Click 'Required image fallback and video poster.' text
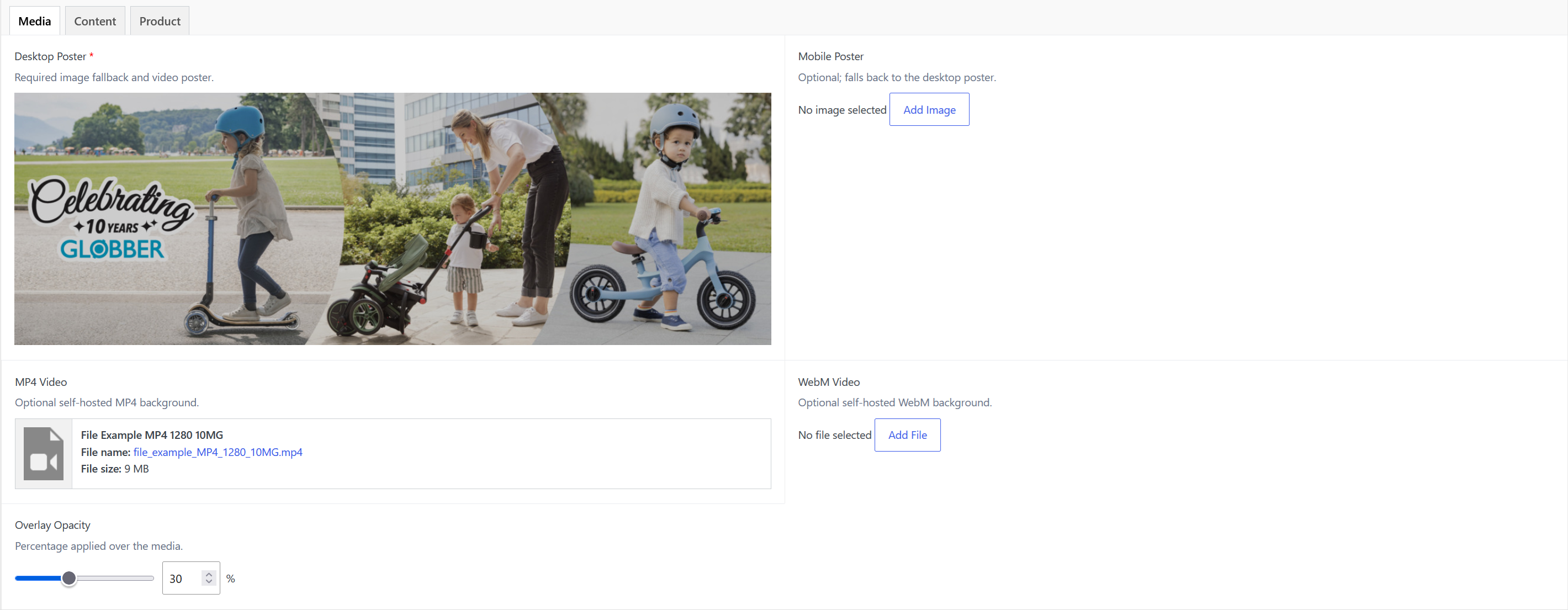The width and height of the screenshot is (1568, 610). pyautogui.click(x=114, y=77)
